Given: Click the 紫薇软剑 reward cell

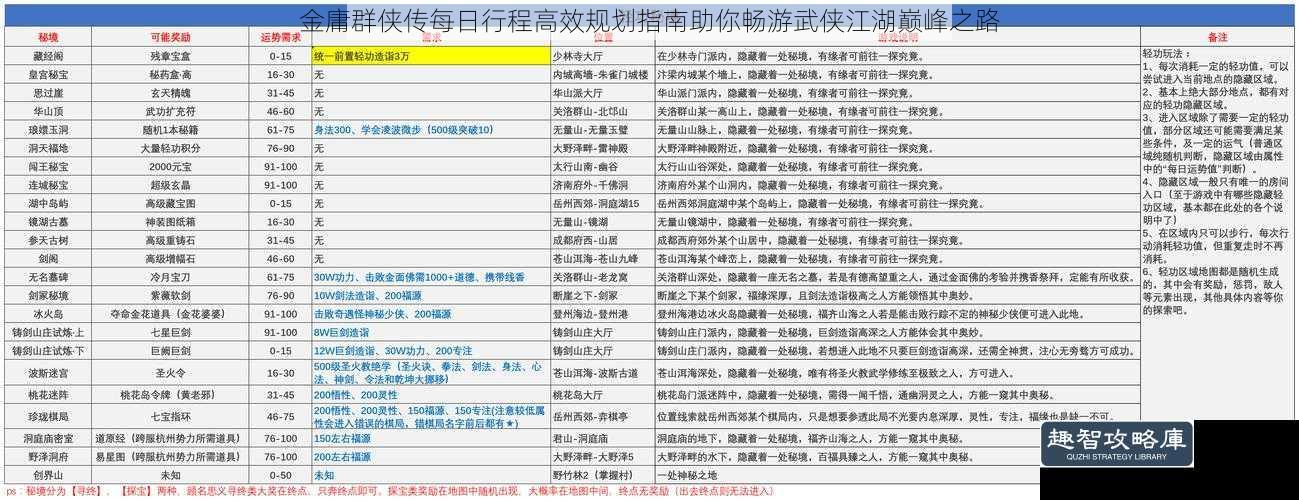Looking at the screenshot, I should (x=170, y=295).
